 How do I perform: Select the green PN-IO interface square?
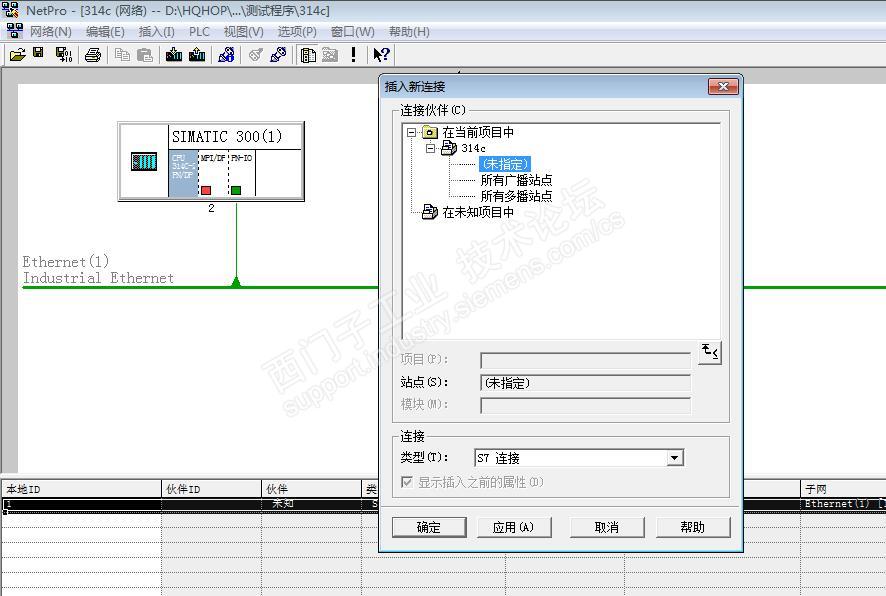236,190
